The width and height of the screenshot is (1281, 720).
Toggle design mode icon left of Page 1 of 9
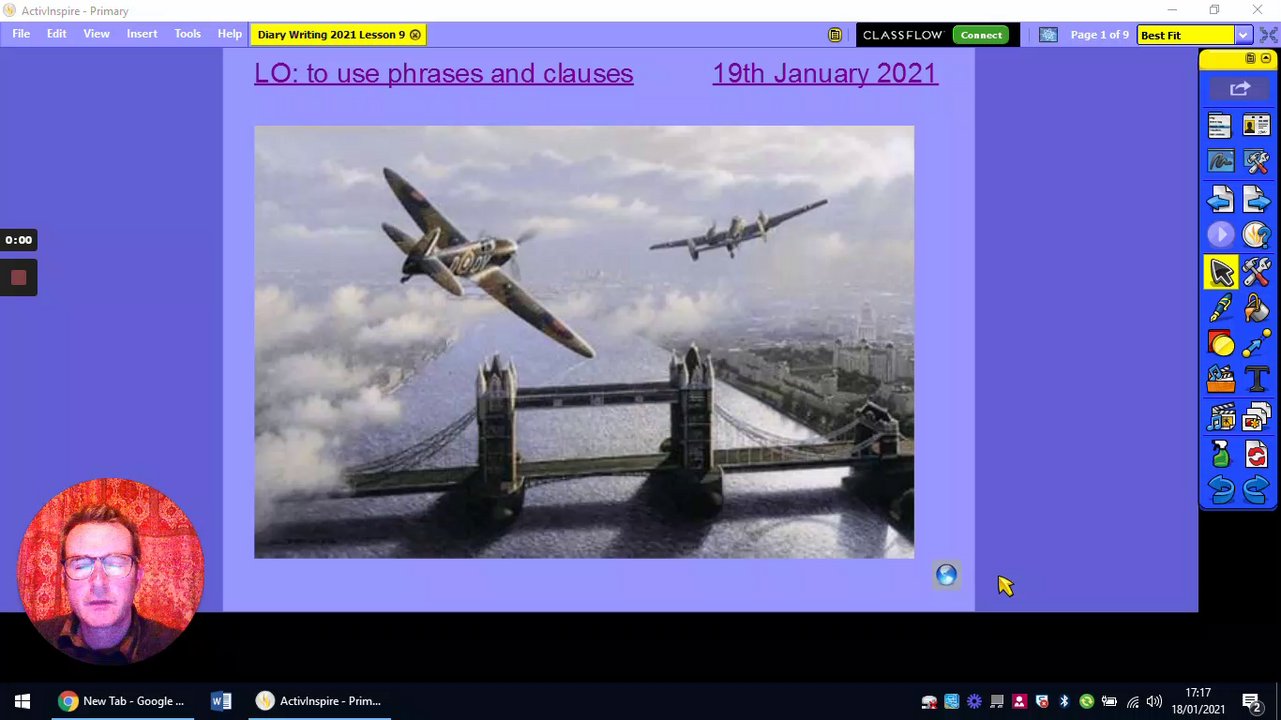(1048, 35)
